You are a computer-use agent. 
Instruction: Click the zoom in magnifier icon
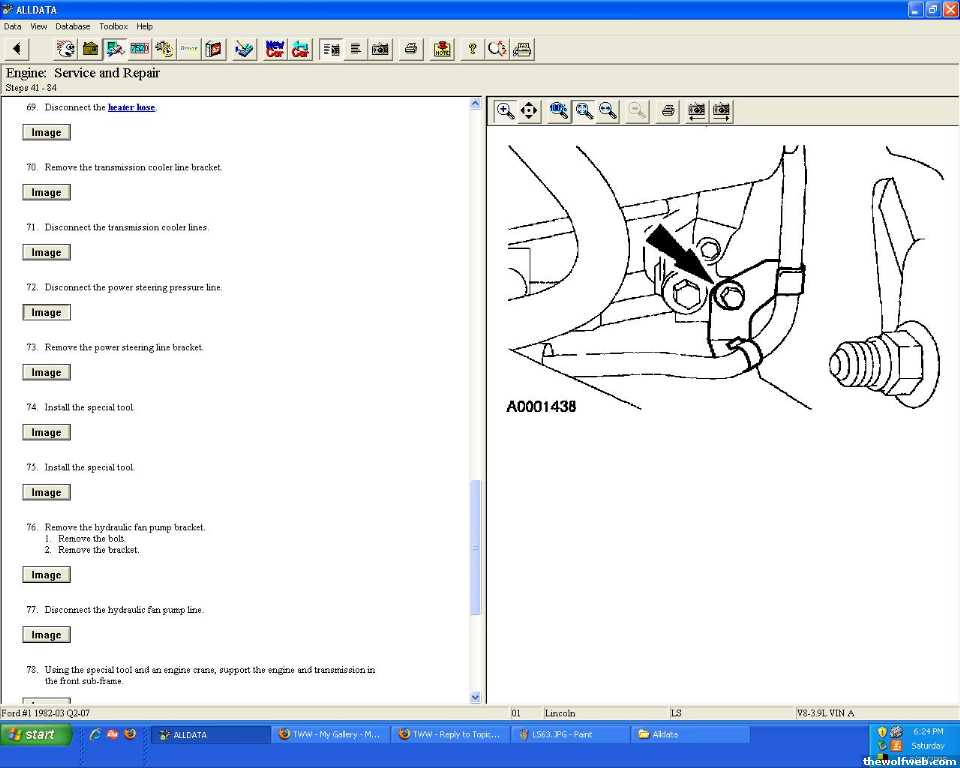click(506, 111)
